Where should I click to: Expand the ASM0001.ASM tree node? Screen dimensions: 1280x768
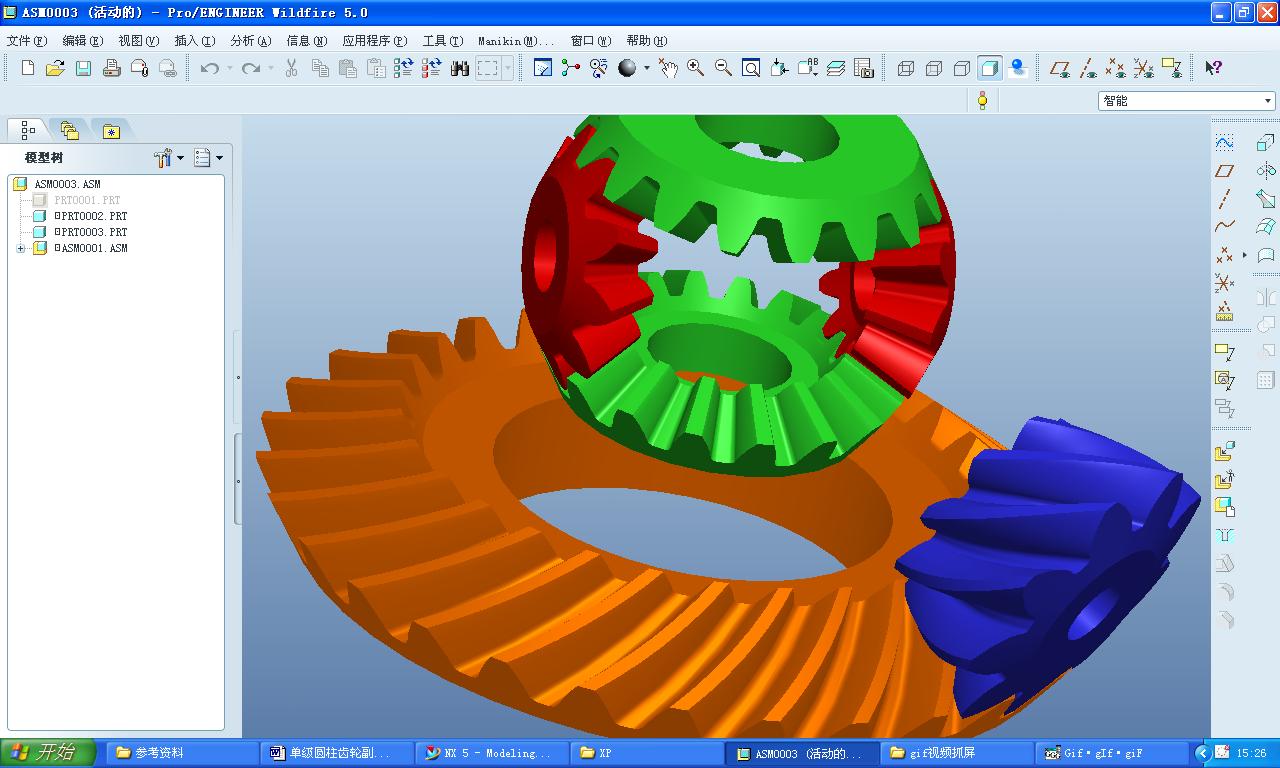pyautogui.click(x=21, y=248)
